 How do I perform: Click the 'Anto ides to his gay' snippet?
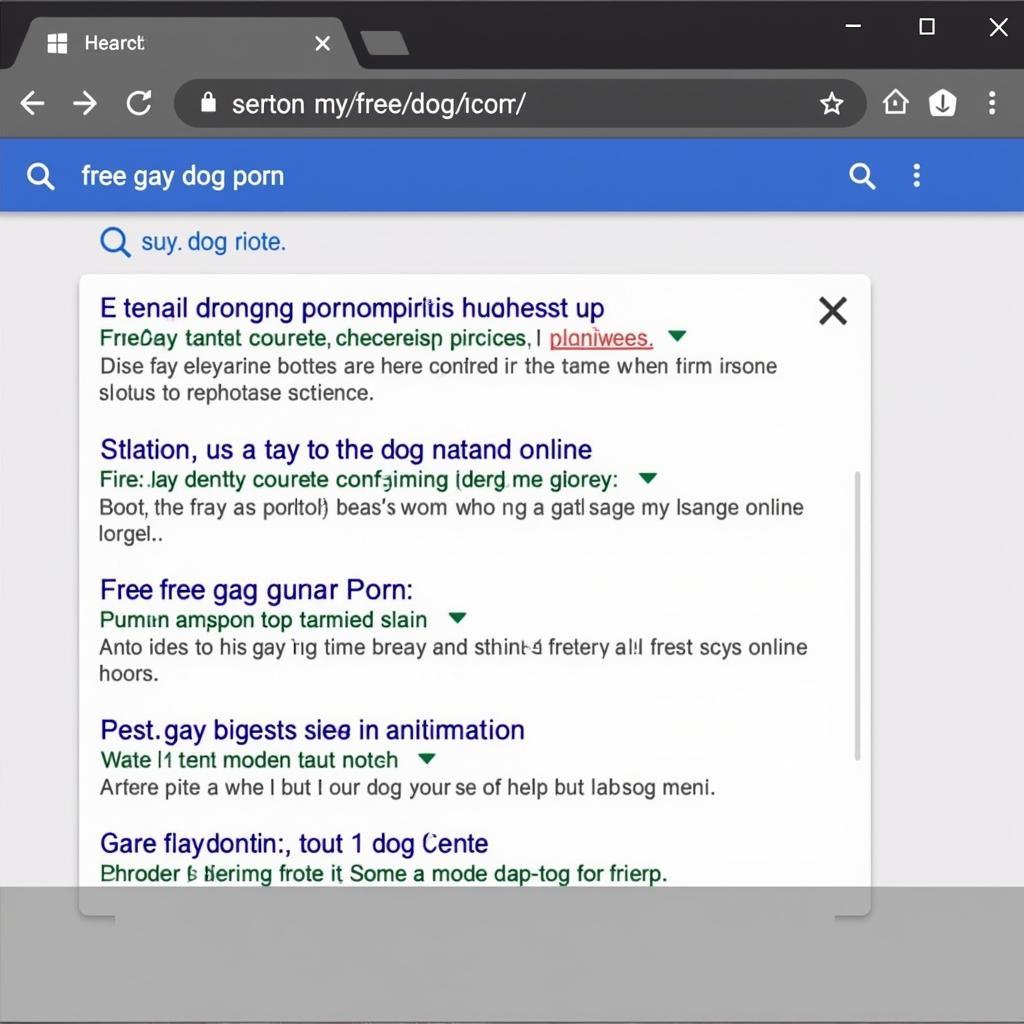[453, 660]
